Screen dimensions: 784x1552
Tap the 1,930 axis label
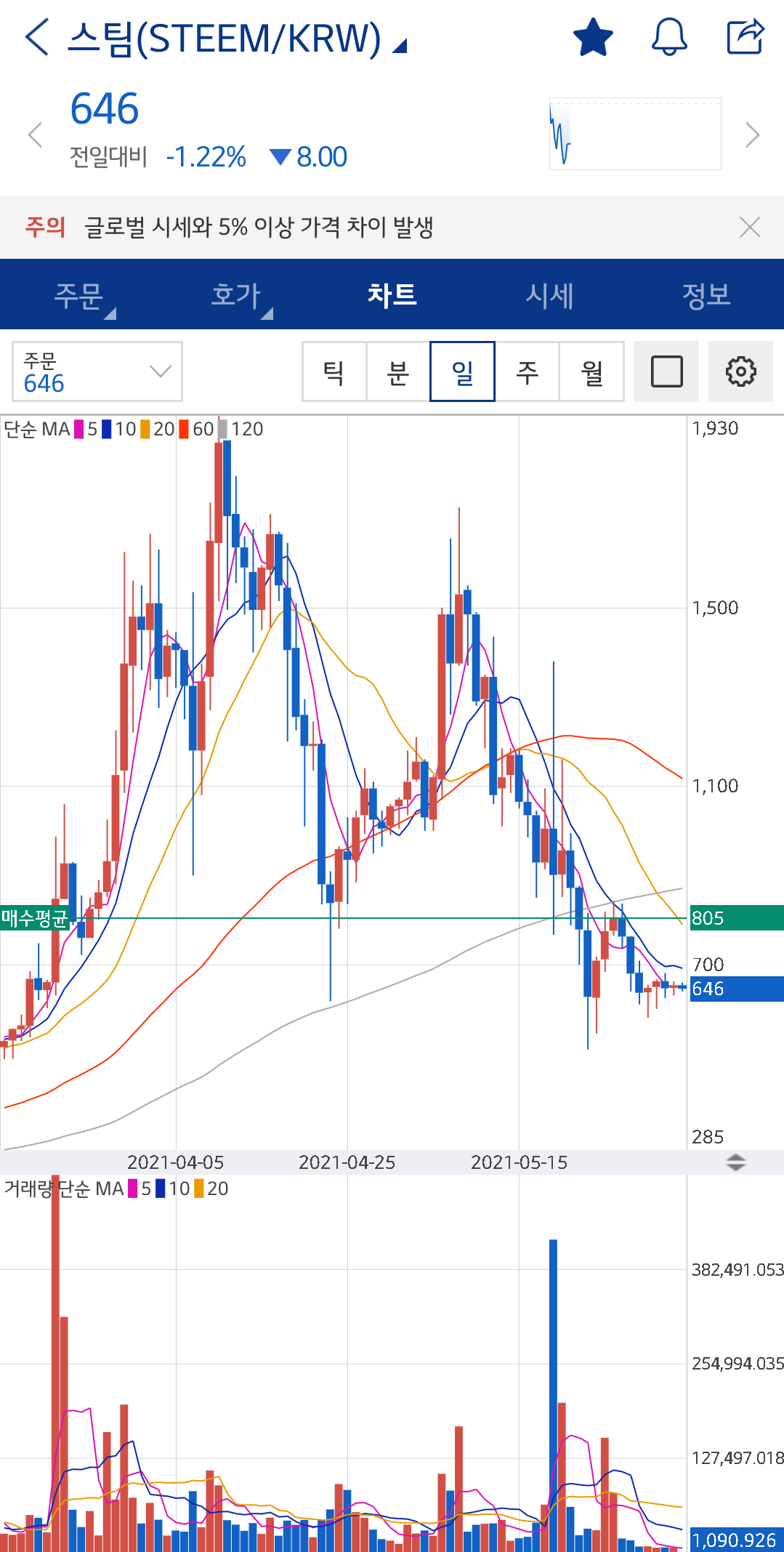pos(715,428)
